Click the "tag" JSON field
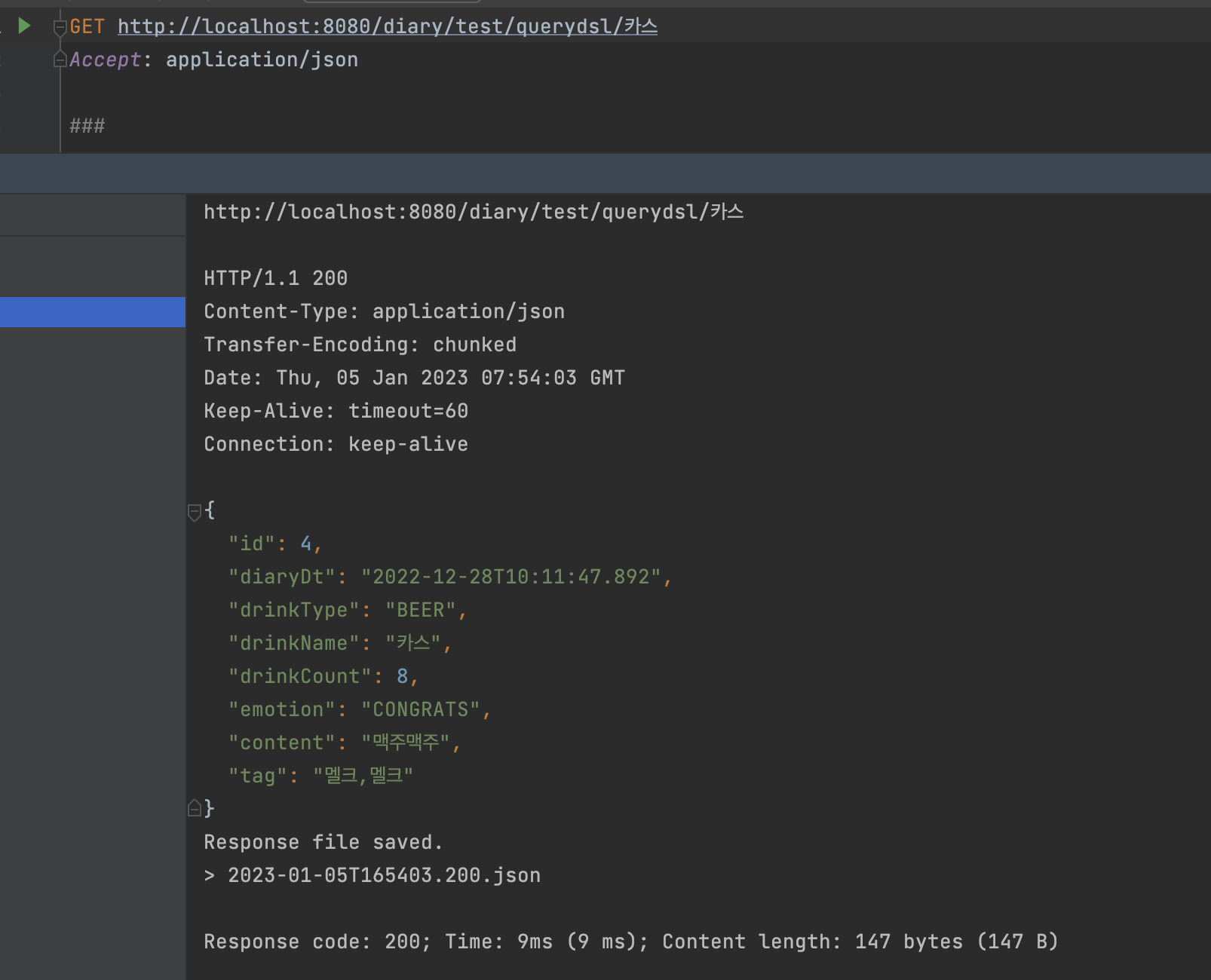This screenshot has height=980, width=1211. coord(320,776)
